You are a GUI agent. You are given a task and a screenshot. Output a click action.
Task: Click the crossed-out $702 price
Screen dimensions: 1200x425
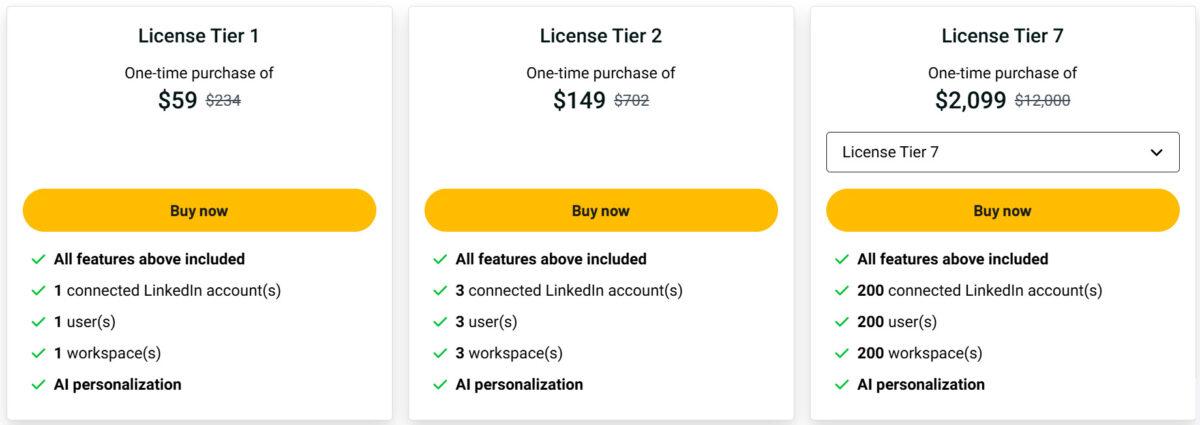[631, 101]
